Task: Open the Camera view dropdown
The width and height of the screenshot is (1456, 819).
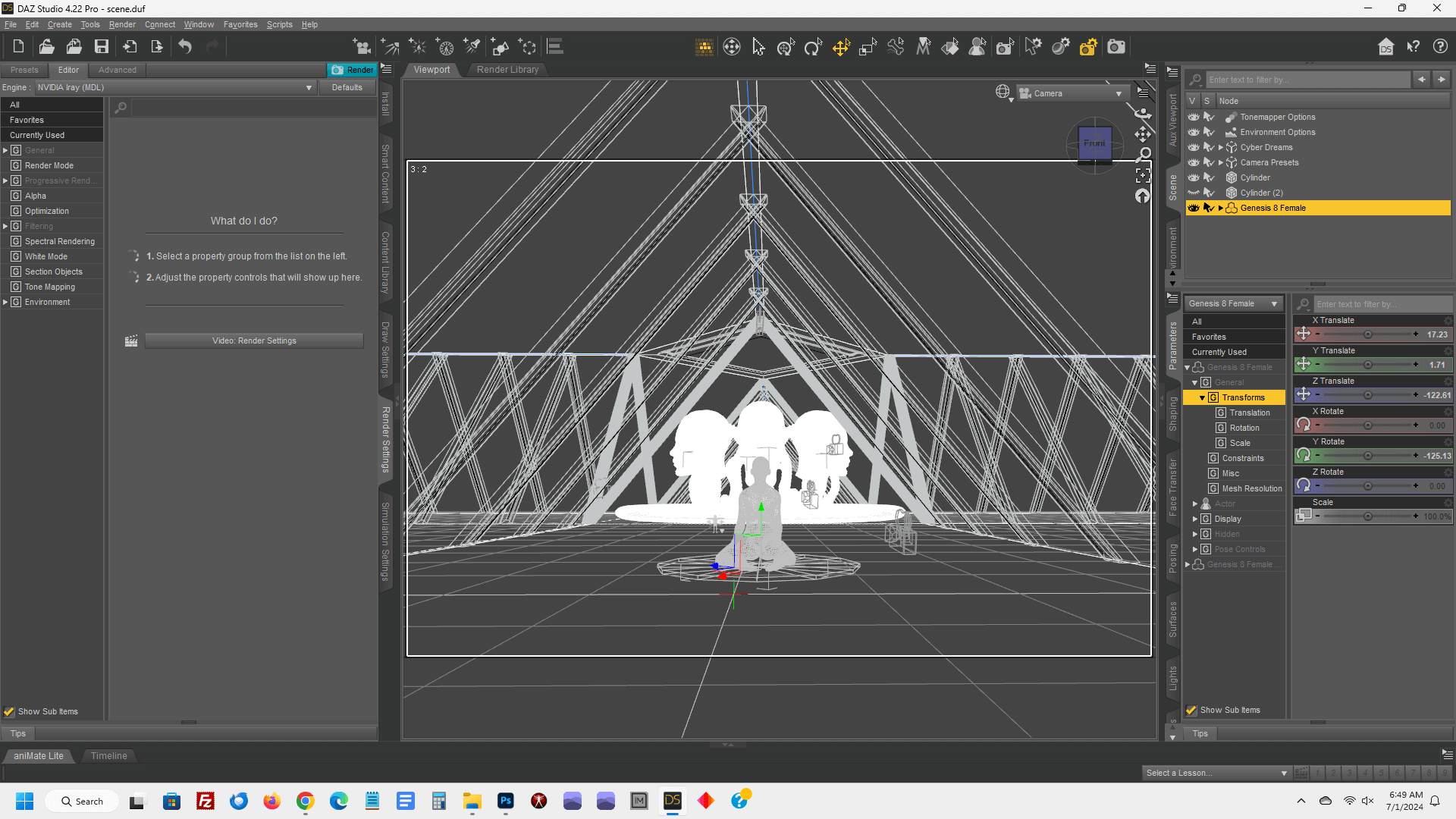Action: pyautogui.click(x=1072, y=93)
